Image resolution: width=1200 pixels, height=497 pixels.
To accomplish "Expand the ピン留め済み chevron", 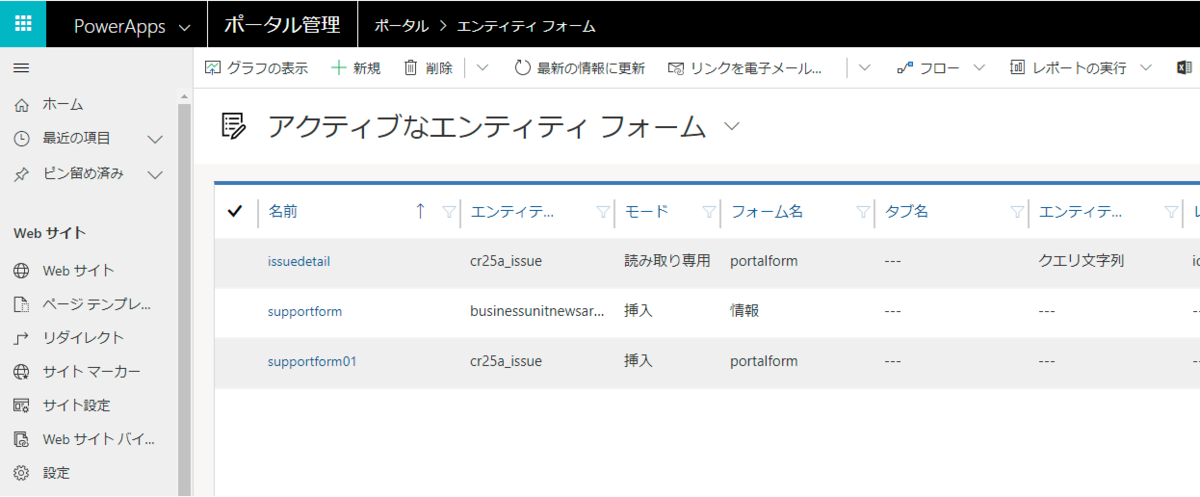I will (x=155, y=174).
